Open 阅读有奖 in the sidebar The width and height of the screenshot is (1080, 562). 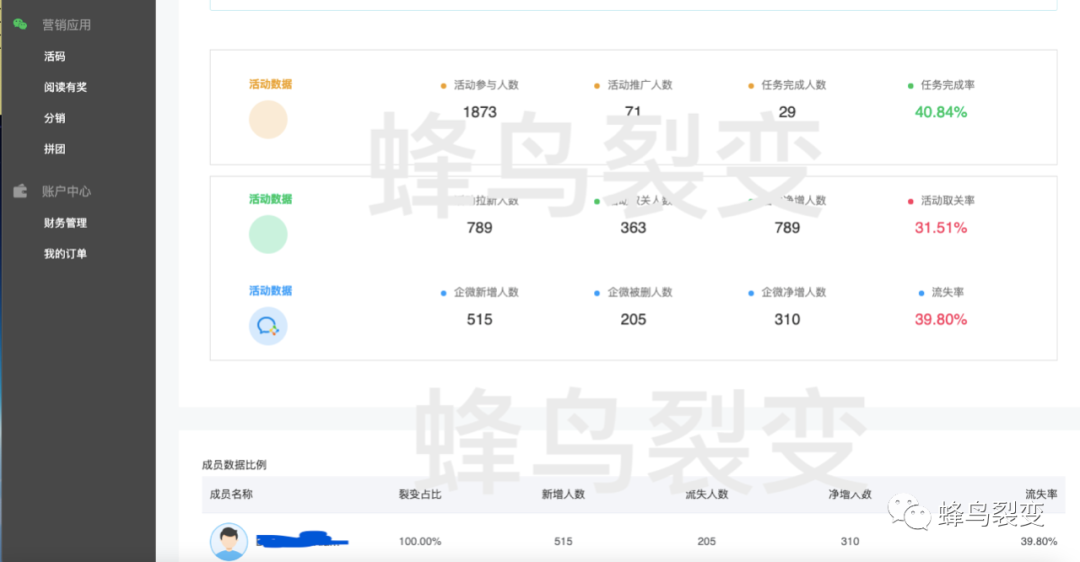[65, 87]
